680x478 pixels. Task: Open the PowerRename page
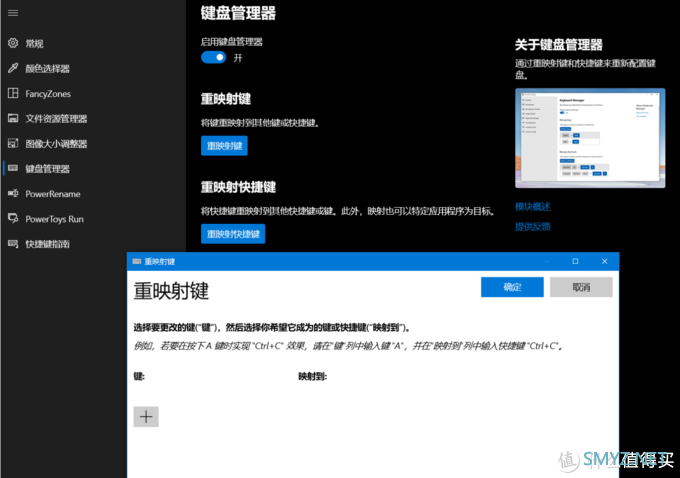pyautogui.click(x=52, y=194)
